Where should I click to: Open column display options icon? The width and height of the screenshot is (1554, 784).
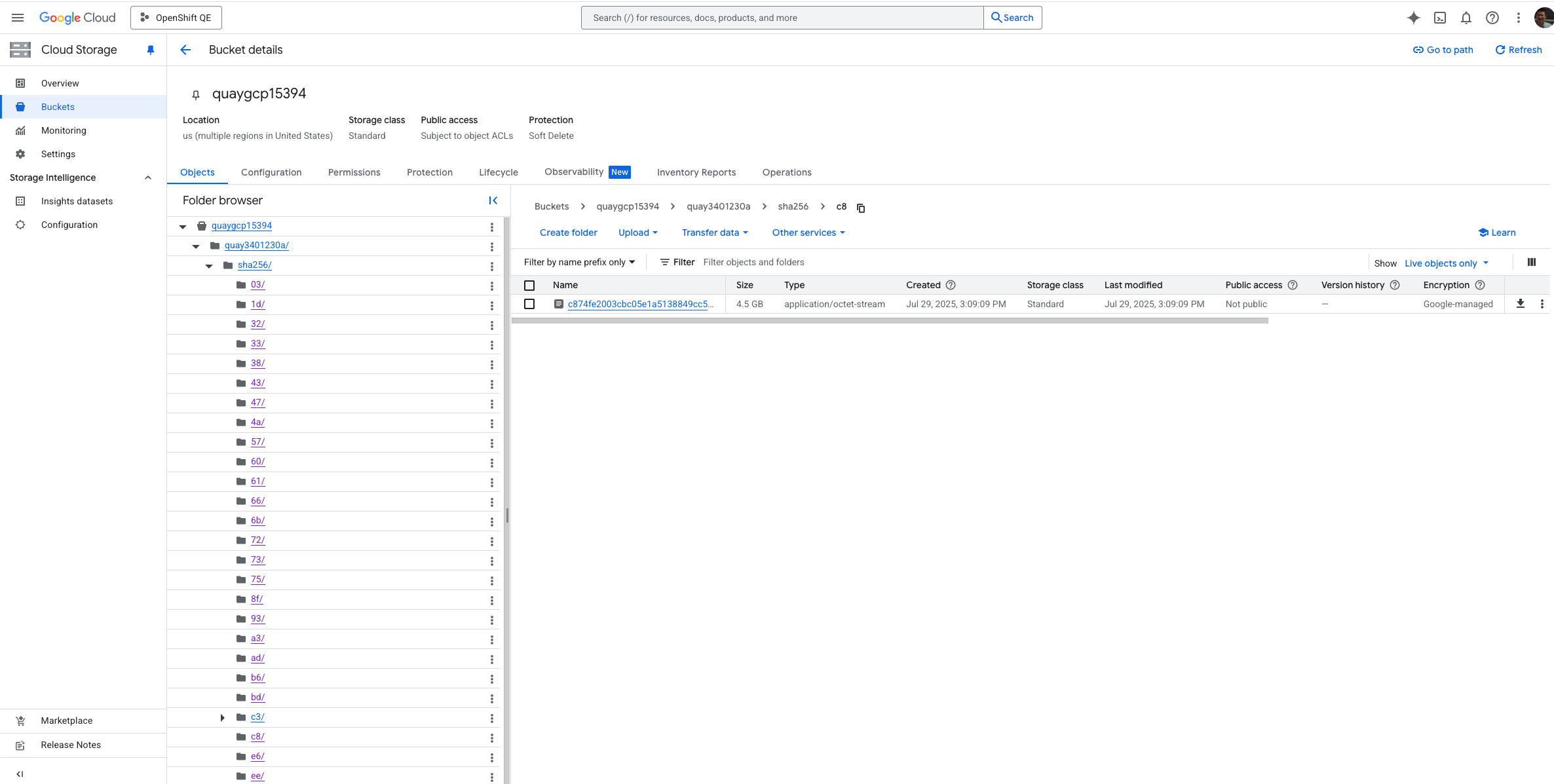pyautogui.click(x=1532, y=263)
